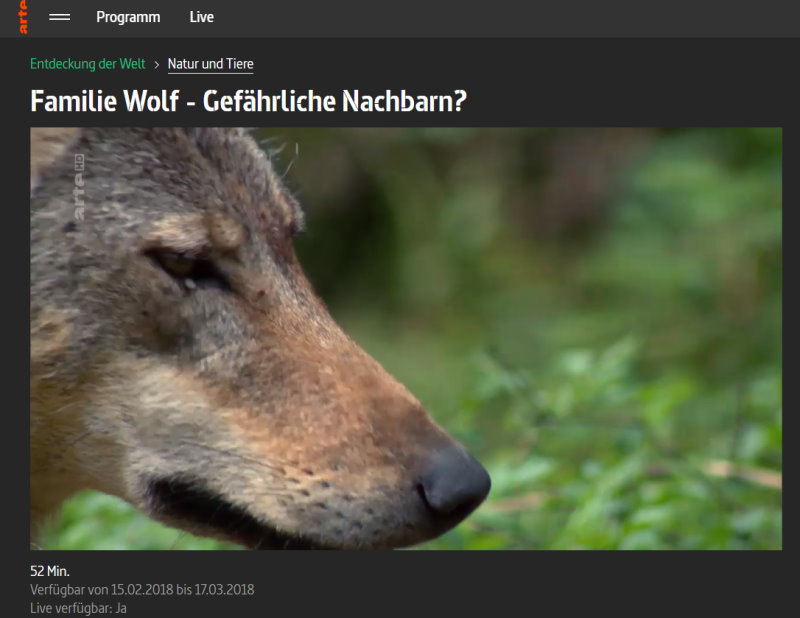Follow the Entdeckung der Welt breadcrumb

click(x=87, y=64)
